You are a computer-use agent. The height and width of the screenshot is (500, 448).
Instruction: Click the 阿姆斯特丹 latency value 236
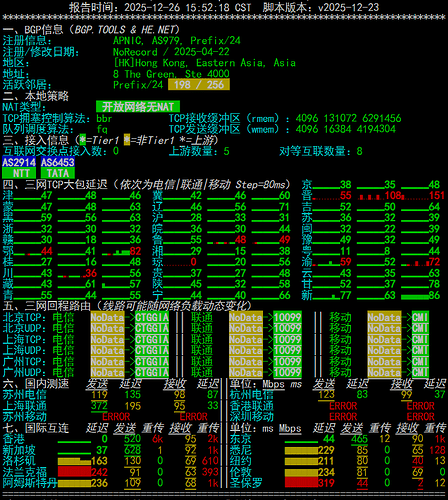coord(99,483)
